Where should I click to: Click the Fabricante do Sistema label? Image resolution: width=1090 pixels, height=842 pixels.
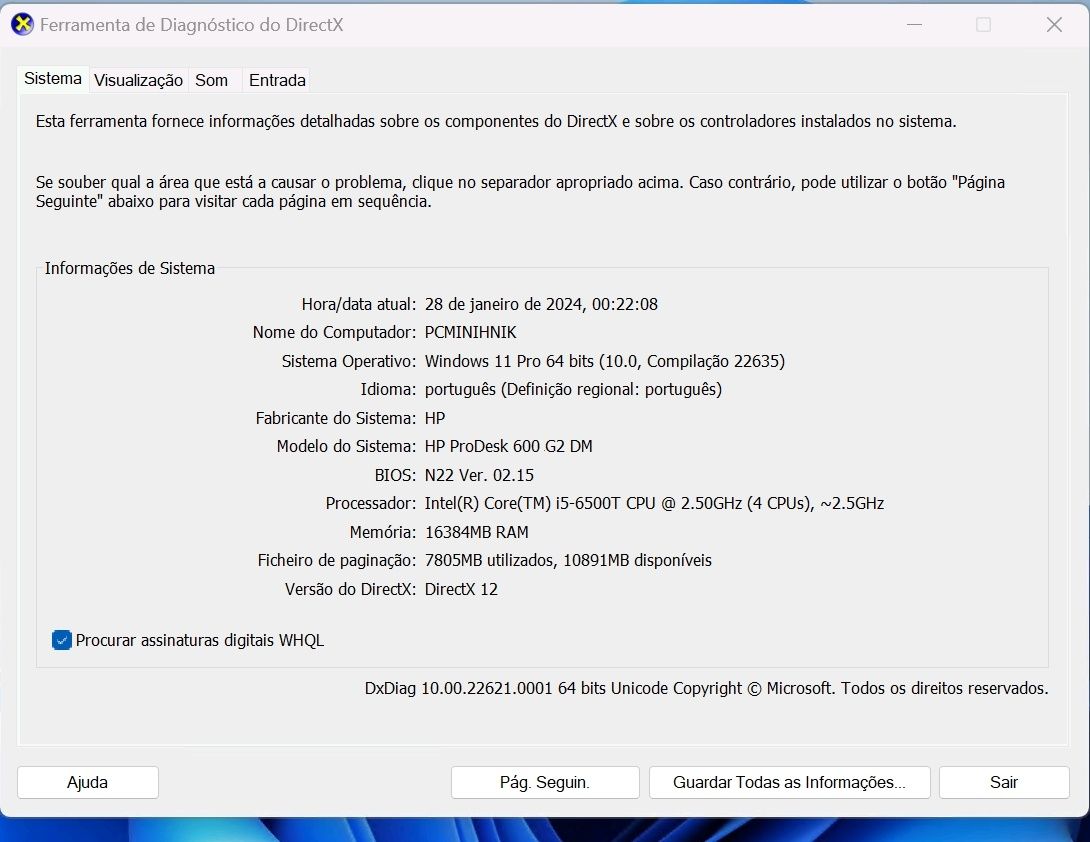point(336,418)
